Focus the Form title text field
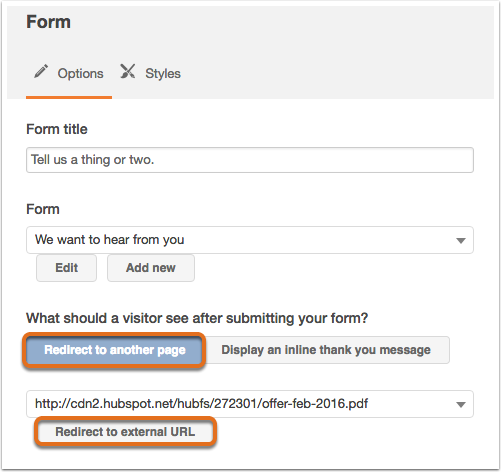501x472 pixels. tap(250, 160)
